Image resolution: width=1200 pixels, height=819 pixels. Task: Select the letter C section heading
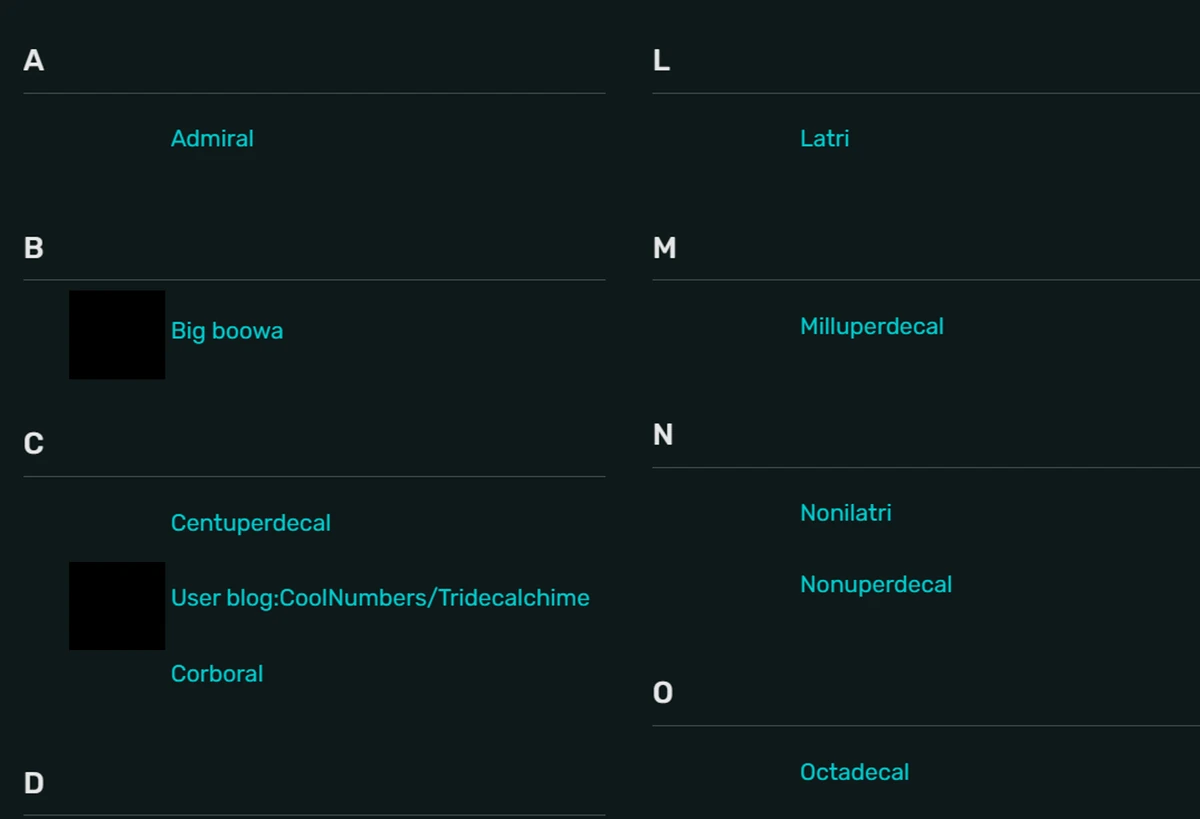(x=34, y=444)
